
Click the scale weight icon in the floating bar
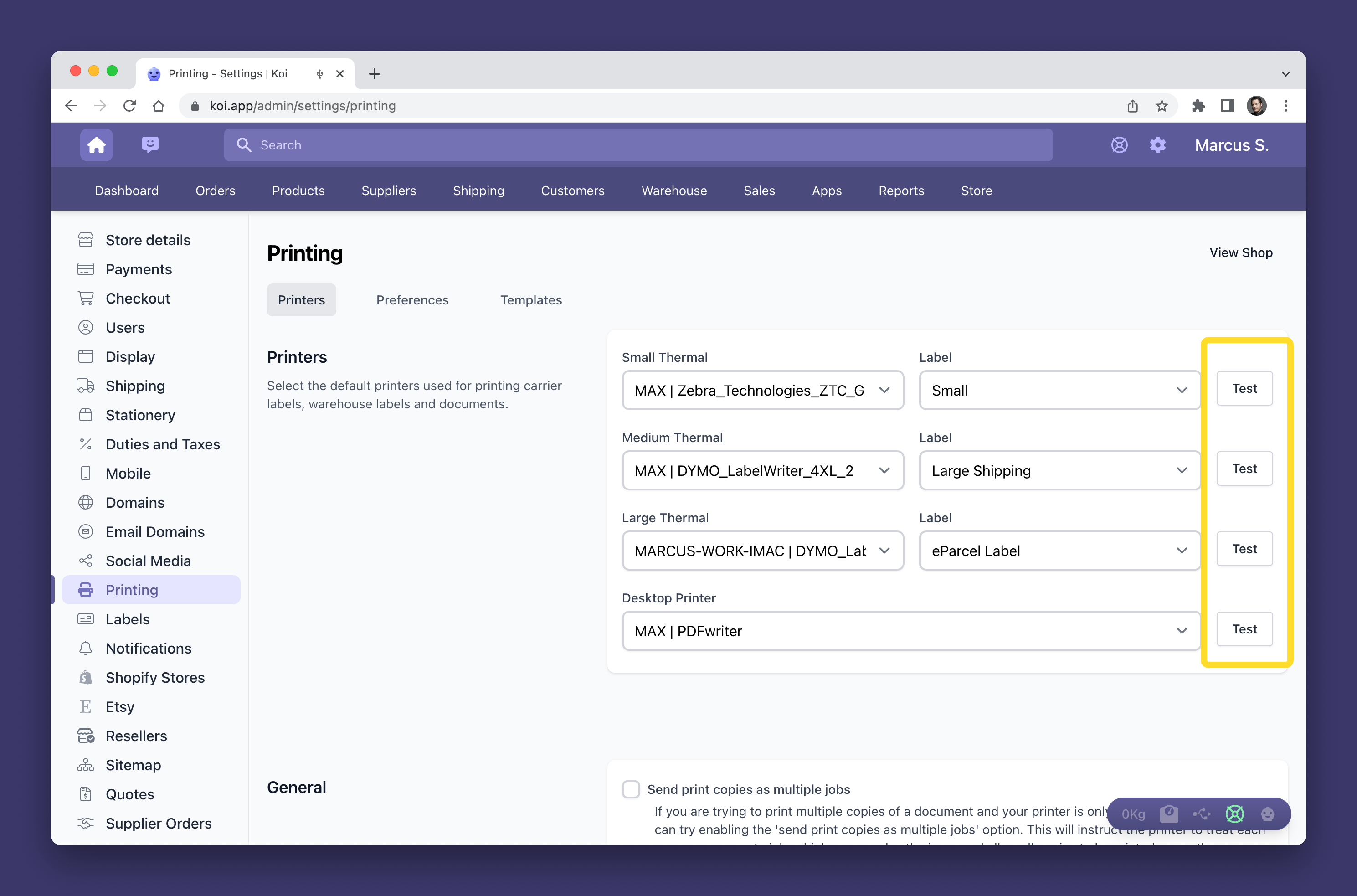[1168, 814]
